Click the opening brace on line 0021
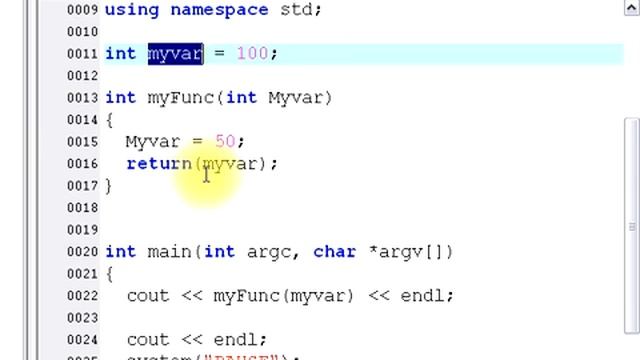 tap(109, 274)
